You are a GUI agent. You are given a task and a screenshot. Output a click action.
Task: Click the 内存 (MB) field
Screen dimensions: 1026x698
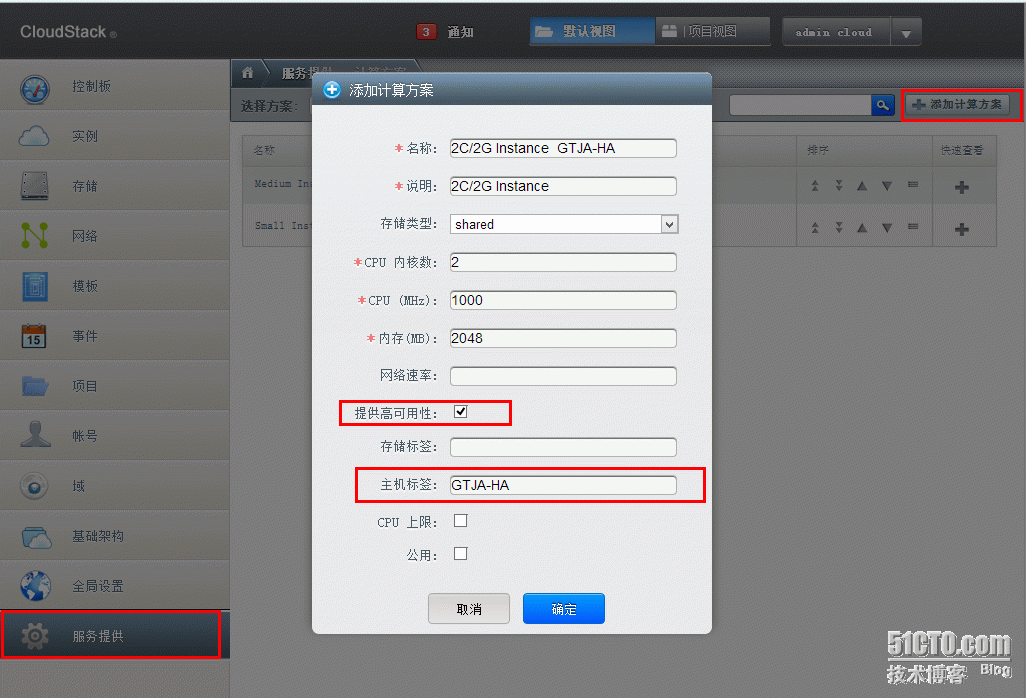(563, 338)
